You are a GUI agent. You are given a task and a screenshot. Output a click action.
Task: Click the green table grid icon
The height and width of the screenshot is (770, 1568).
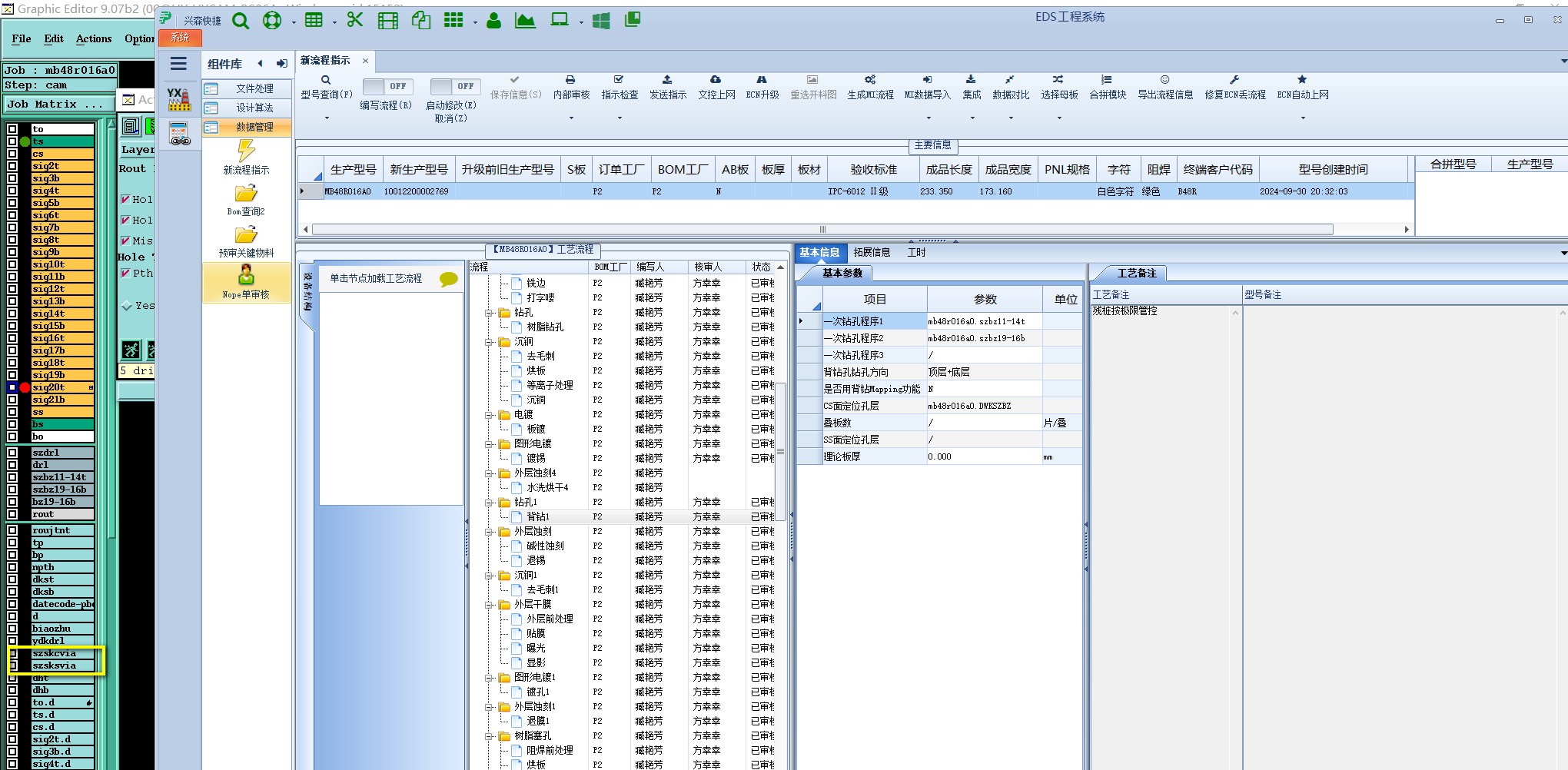(x=314, y=20)
